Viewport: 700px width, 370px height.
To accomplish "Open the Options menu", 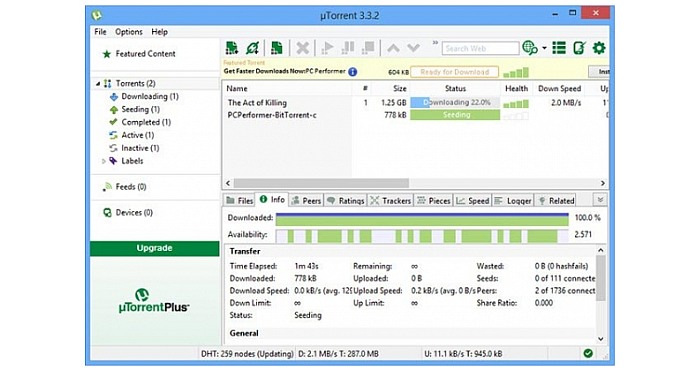I will (129, 32).
